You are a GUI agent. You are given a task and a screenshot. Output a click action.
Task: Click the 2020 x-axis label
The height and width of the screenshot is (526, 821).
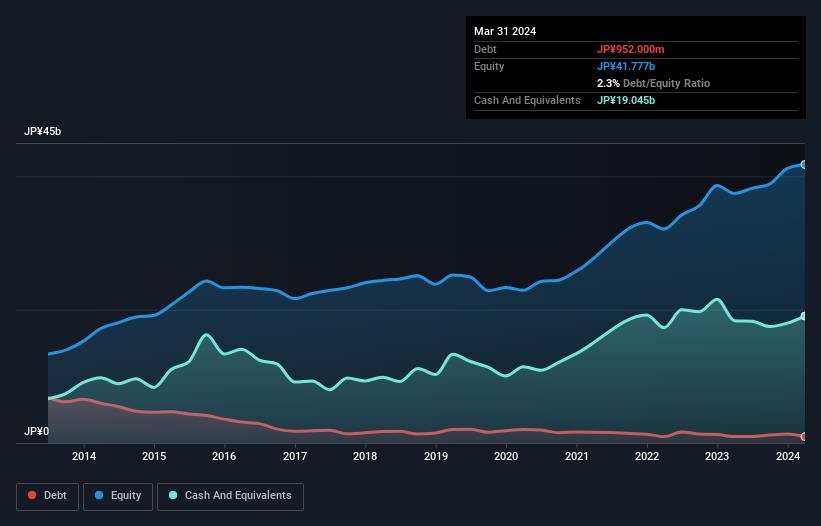pyautogui.click(x=506, y=456)
